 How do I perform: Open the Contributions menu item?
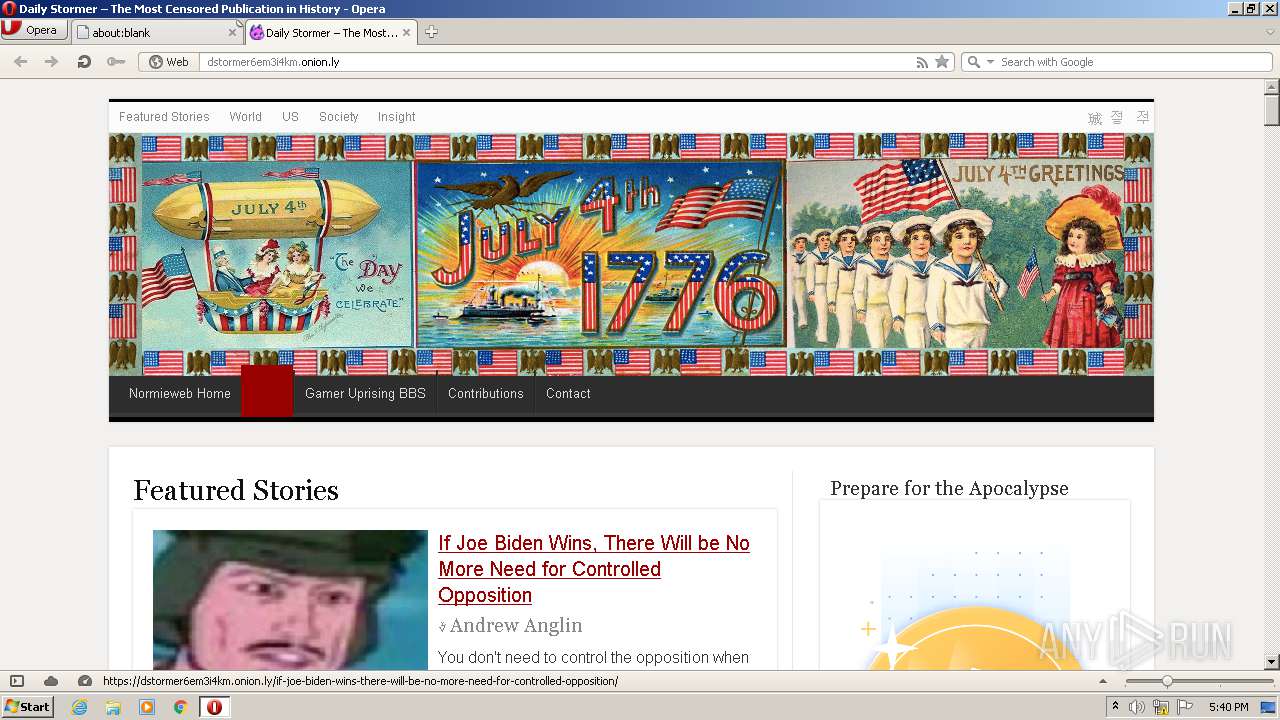tap(486, 394)
